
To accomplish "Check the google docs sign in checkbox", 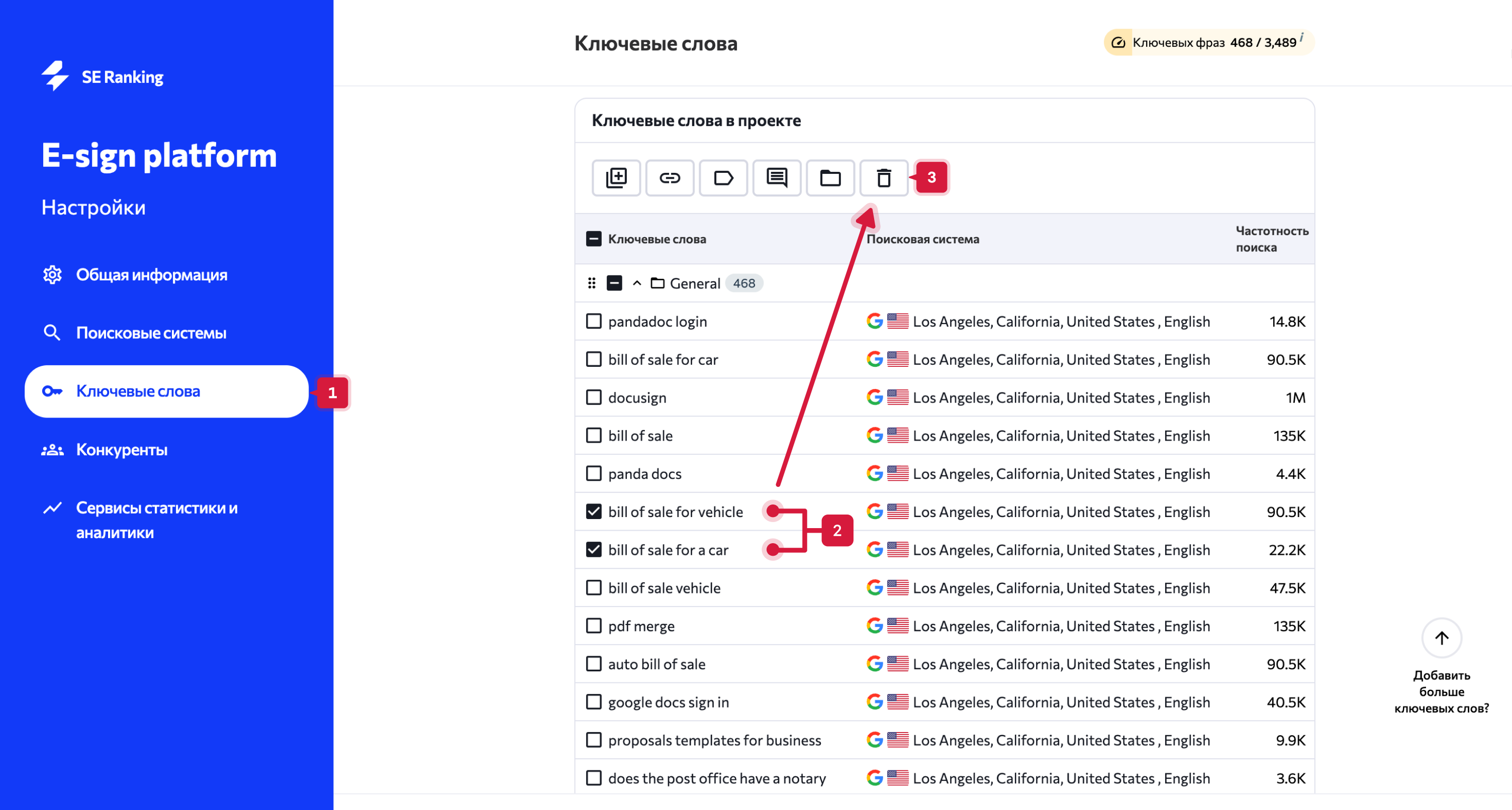I will 594,702.
